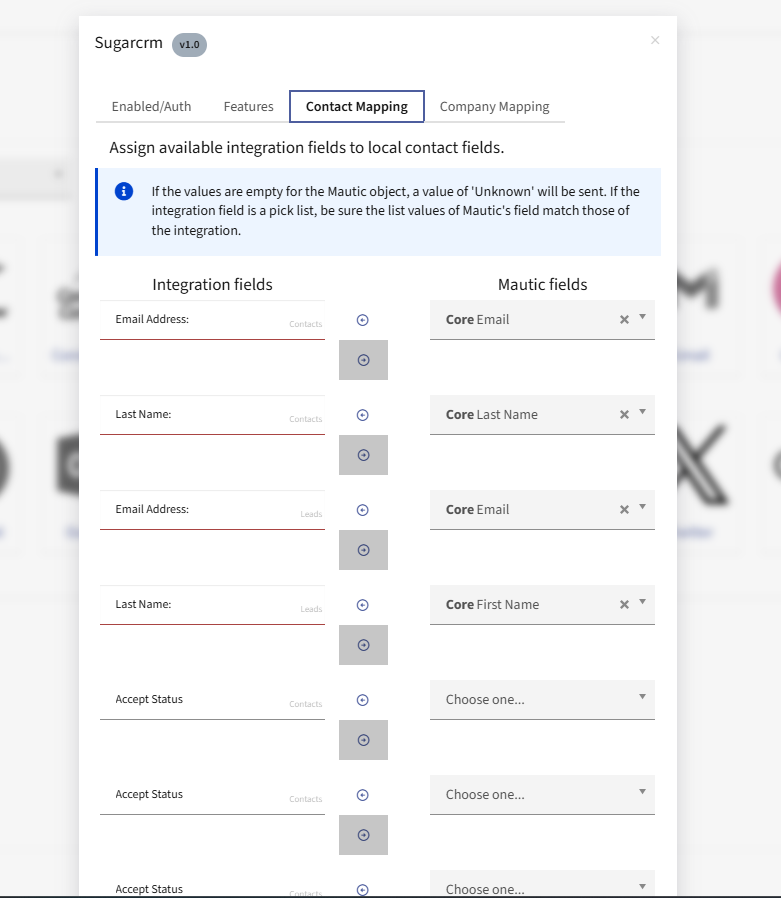This screenshot has width=781, height=898.
Task: Close the Sugarcrm dialog with the X
Action: 655,40
